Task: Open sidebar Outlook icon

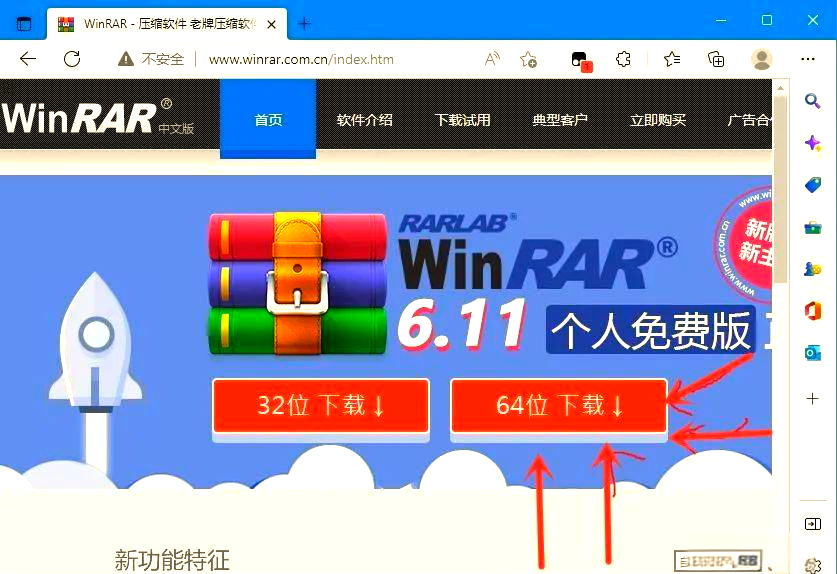Action: (x=812, y=353)
